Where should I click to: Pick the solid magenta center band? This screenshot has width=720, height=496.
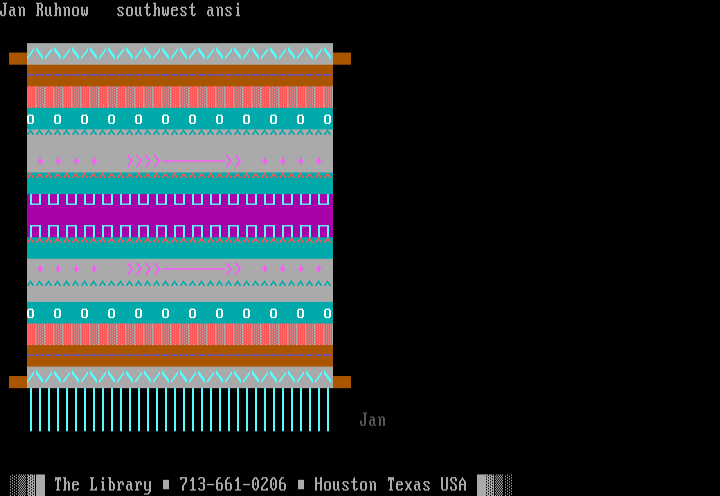[x=180, y=214]
